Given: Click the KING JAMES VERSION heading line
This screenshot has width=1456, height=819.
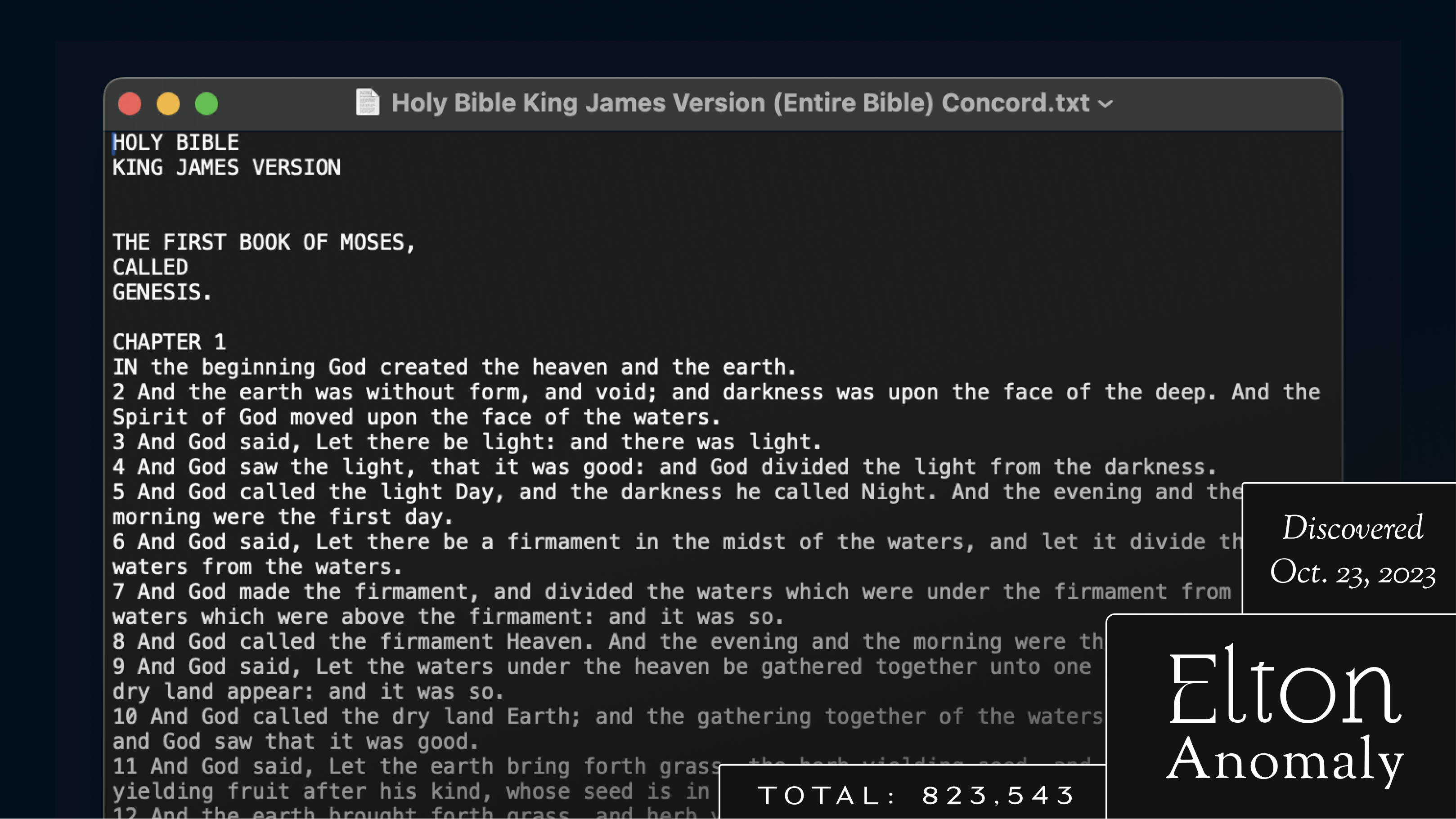Looking at the screenshot, I should tap(226, 168).
